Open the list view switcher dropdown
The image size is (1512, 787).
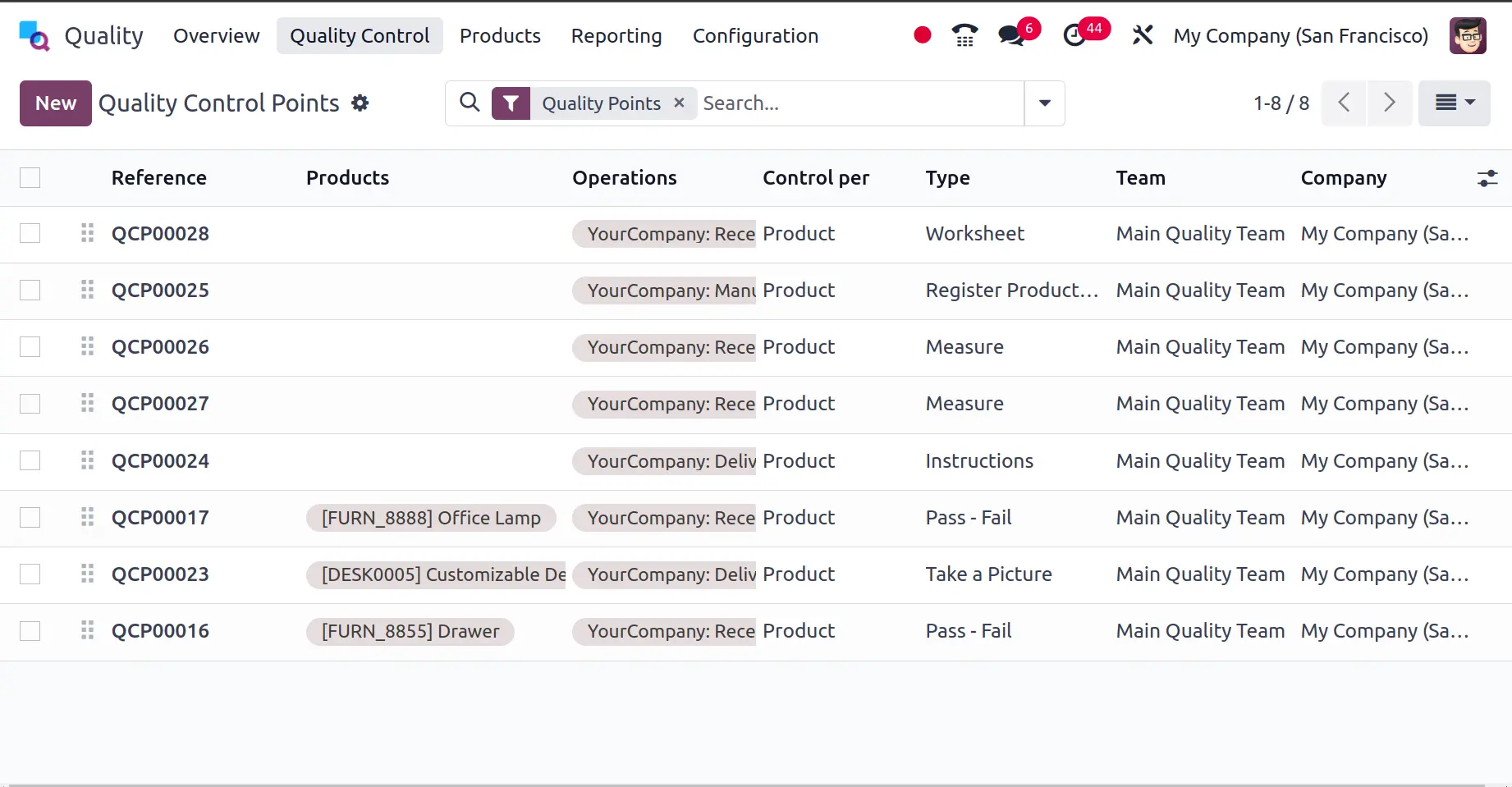(1454, 103)
